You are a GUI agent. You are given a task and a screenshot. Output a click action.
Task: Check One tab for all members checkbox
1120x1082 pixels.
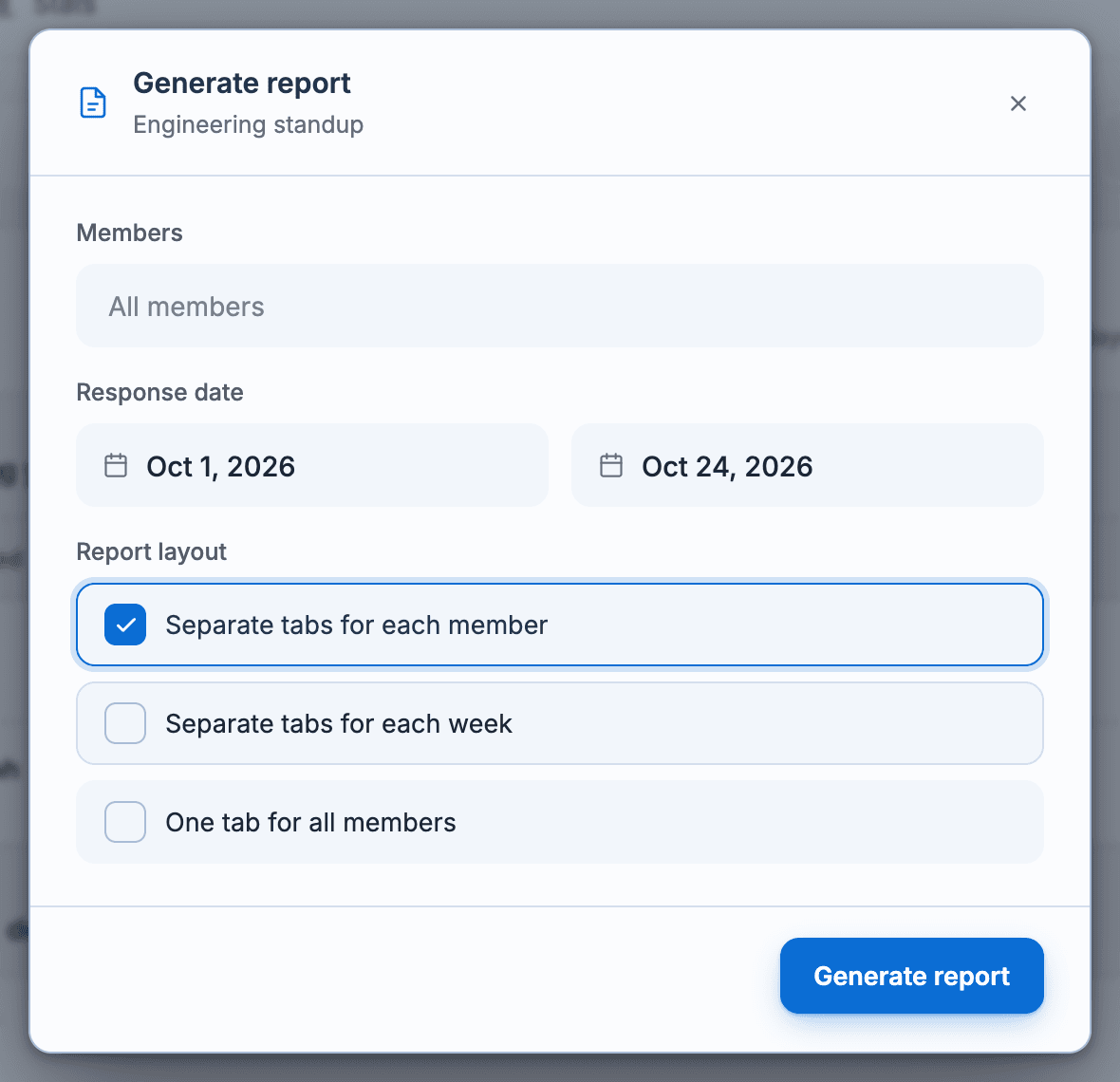(125, 822)
